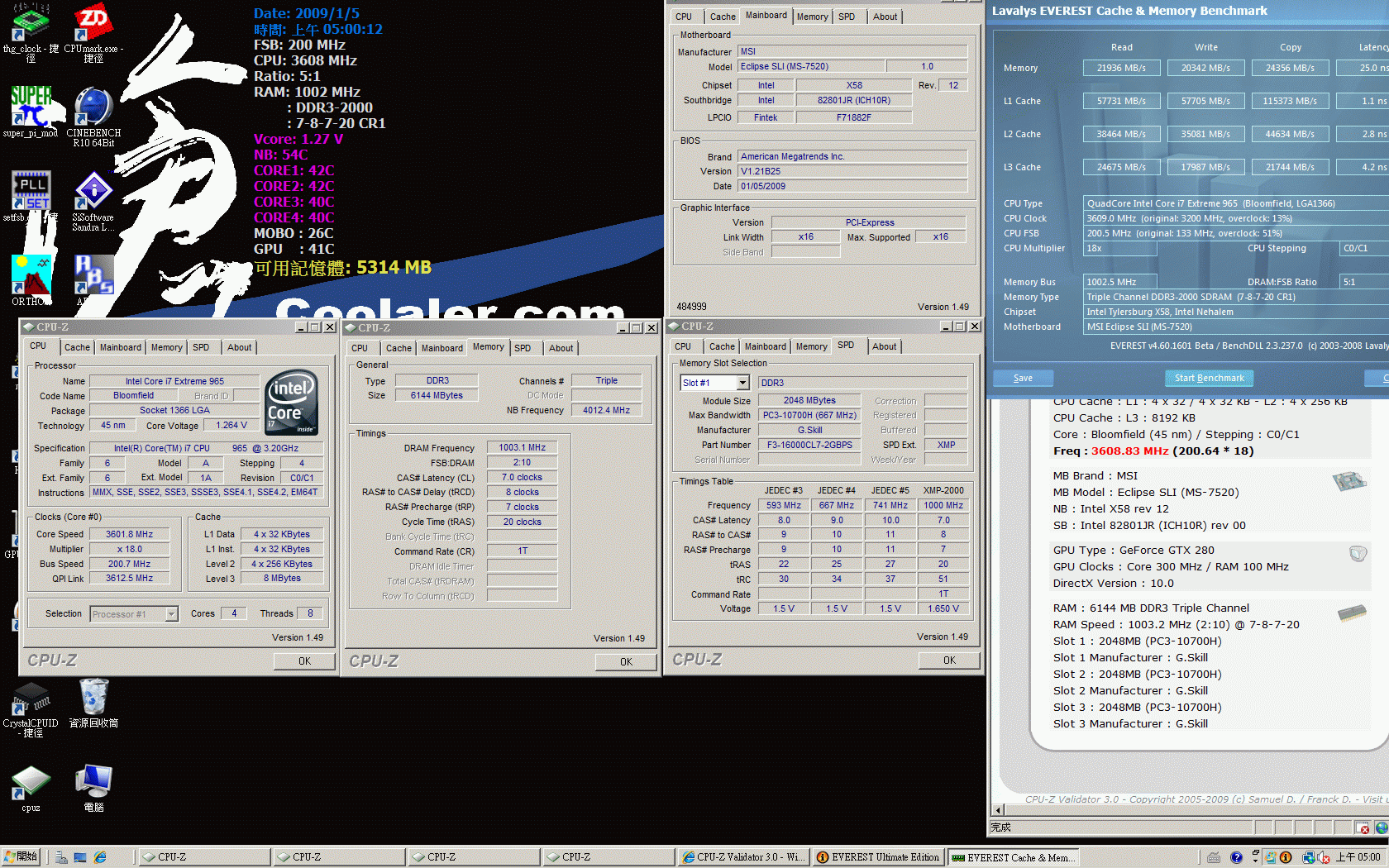Click the Memory Read 21936 MB/s cell
Image resolution: width=1389 pixels, height=868 pixels.
(1121, 68)
